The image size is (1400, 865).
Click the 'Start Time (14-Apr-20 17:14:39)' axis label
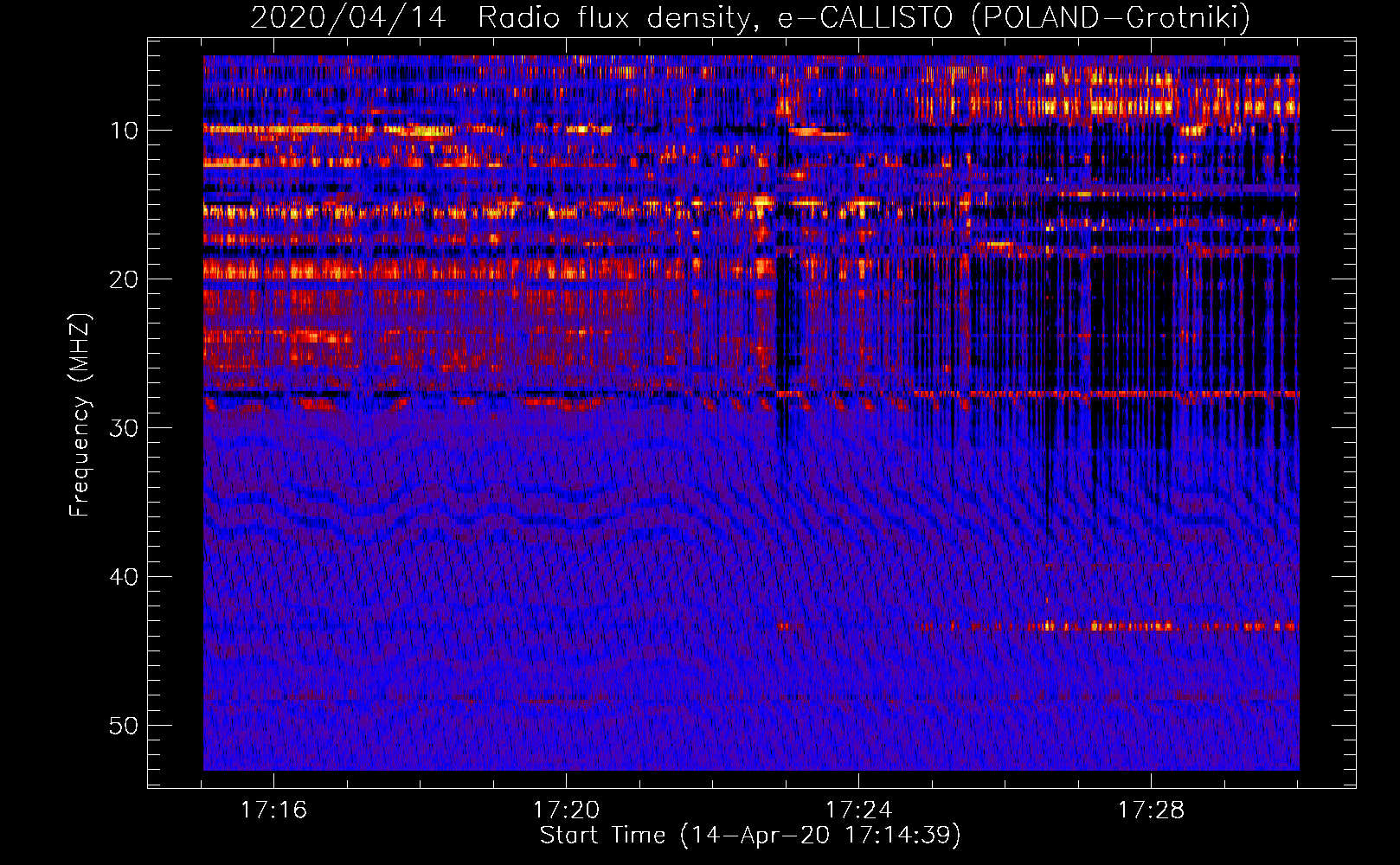(x=750, y=836)
